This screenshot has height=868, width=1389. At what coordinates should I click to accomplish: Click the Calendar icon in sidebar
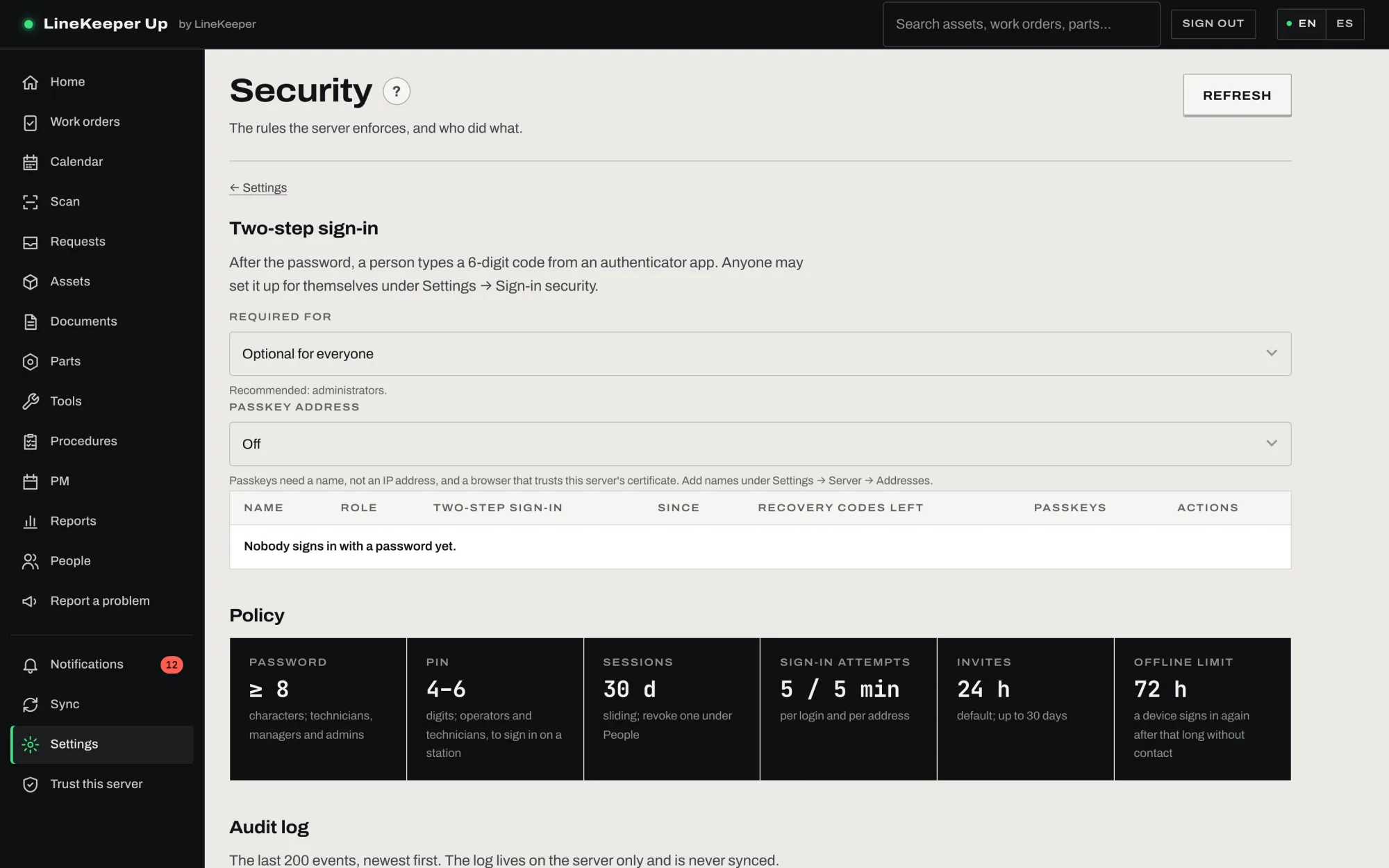(x=30, y=162)
